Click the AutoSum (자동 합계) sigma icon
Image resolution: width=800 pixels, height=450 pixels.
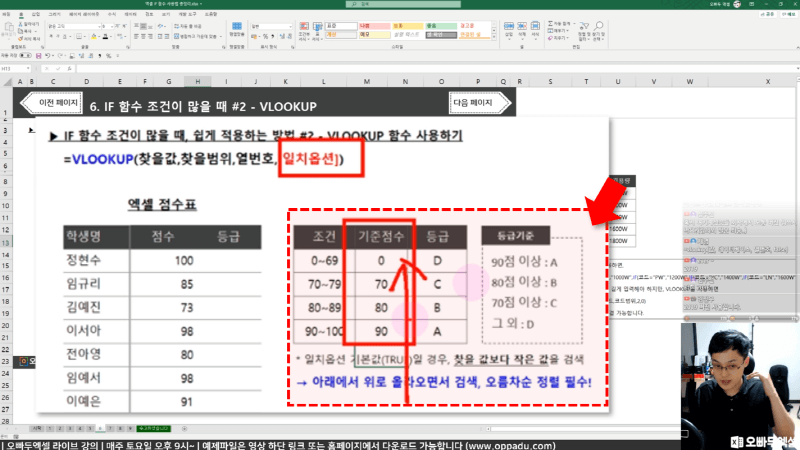551,23
